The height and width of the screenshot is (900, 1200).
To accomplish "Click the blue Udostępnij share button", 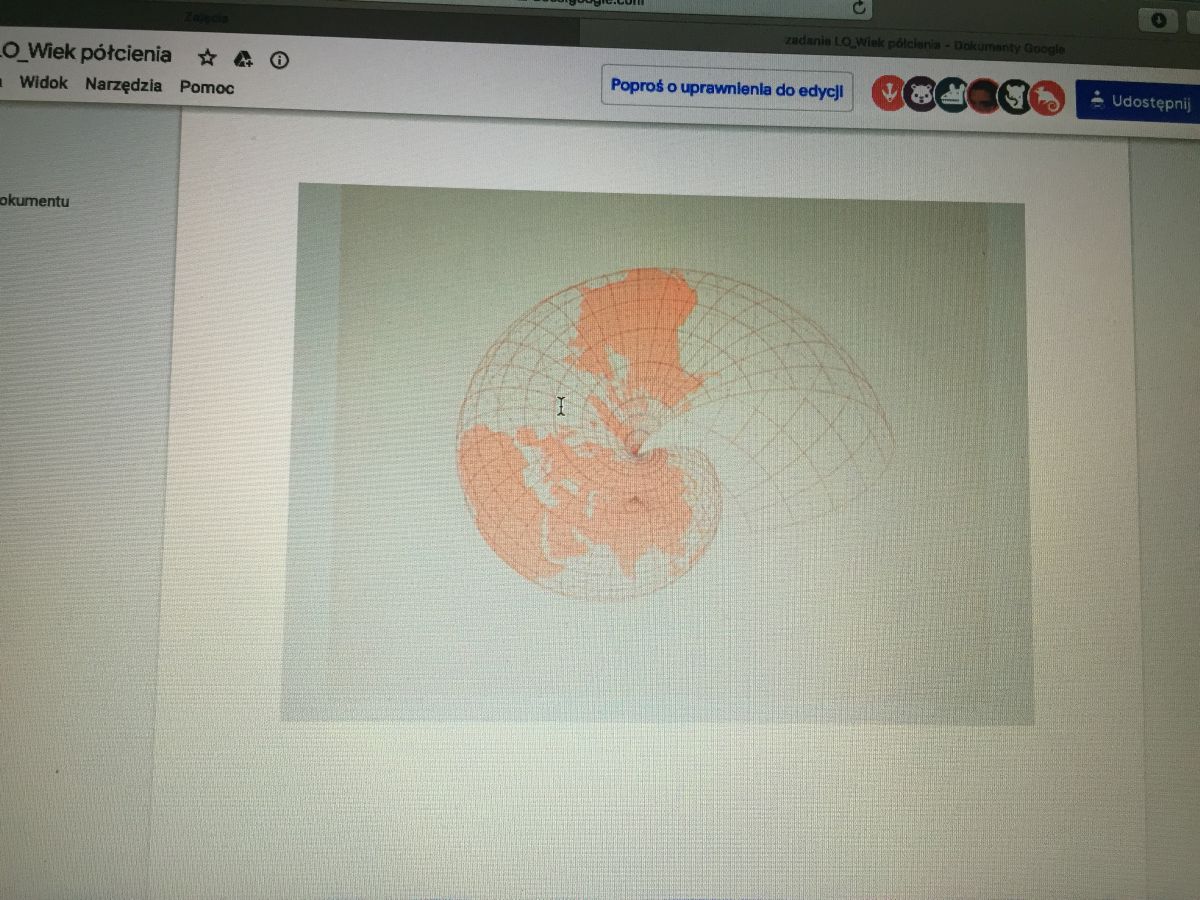I will pyautogui.click(x=1140, y=101).
